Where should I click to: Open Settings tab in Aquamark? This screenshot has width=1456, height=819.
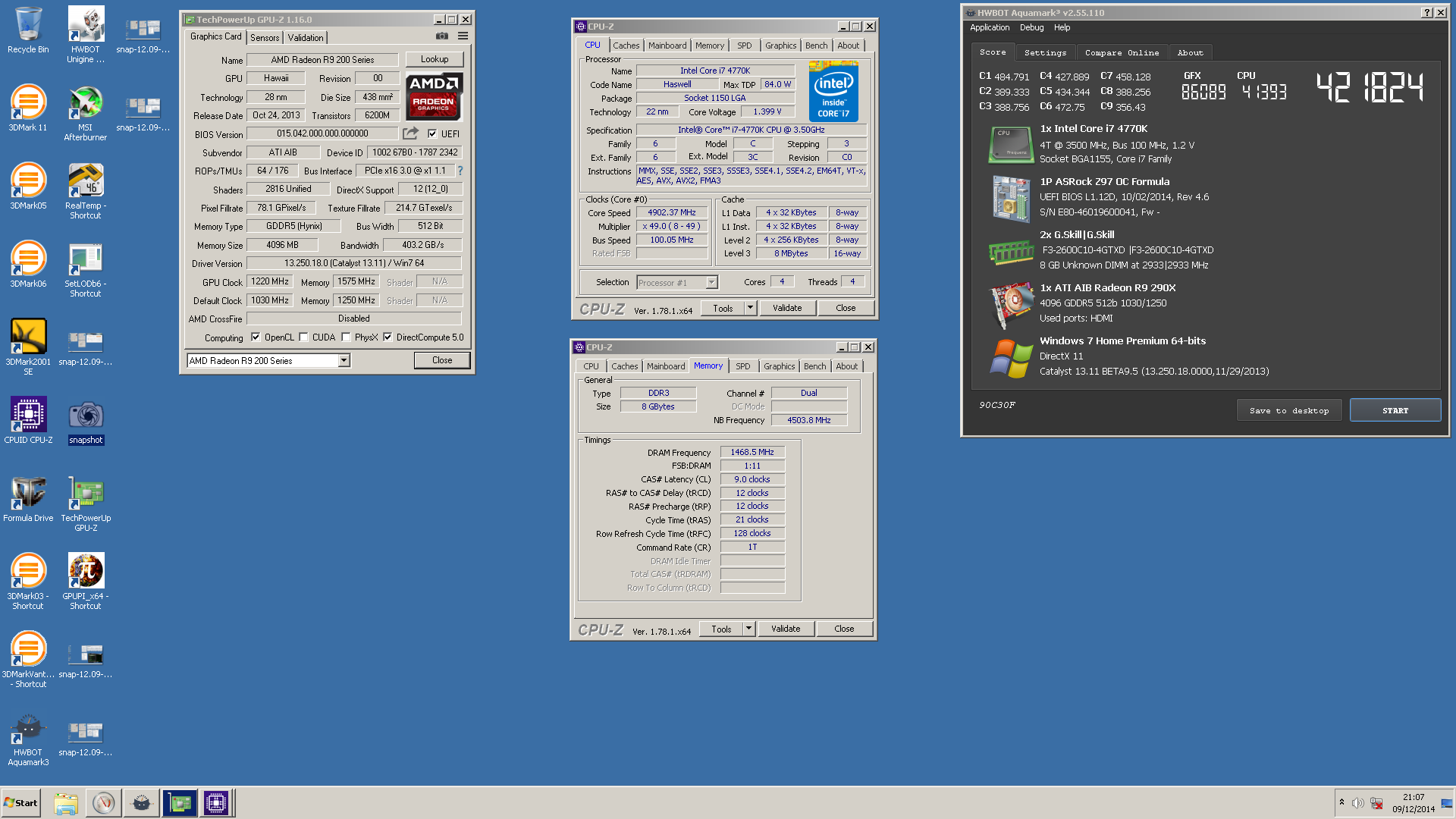pyautogui.click(x=1045, y=53)
